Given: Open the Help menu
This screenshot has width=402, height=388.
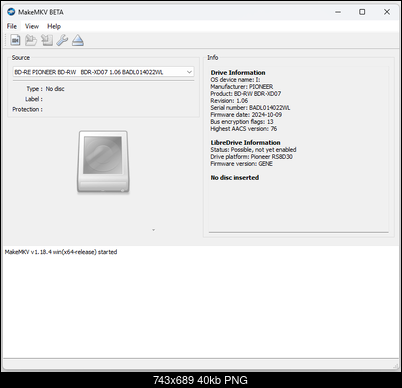Looking at the screenshot, I should (54, 26).
